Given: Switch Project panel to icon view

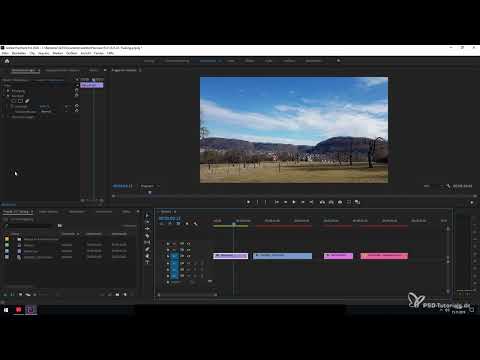Looking at the screenshot, I should coord(20,295).
